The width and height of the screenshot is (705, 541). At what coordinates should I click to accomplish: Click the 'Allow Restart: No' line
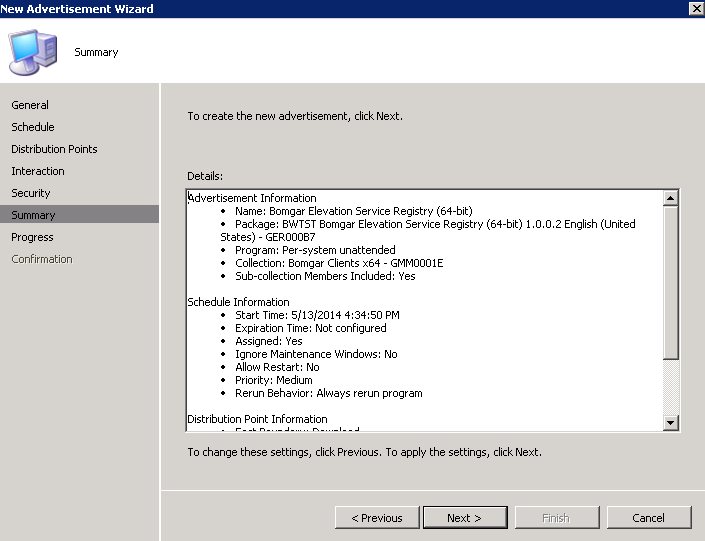(277, 367)
